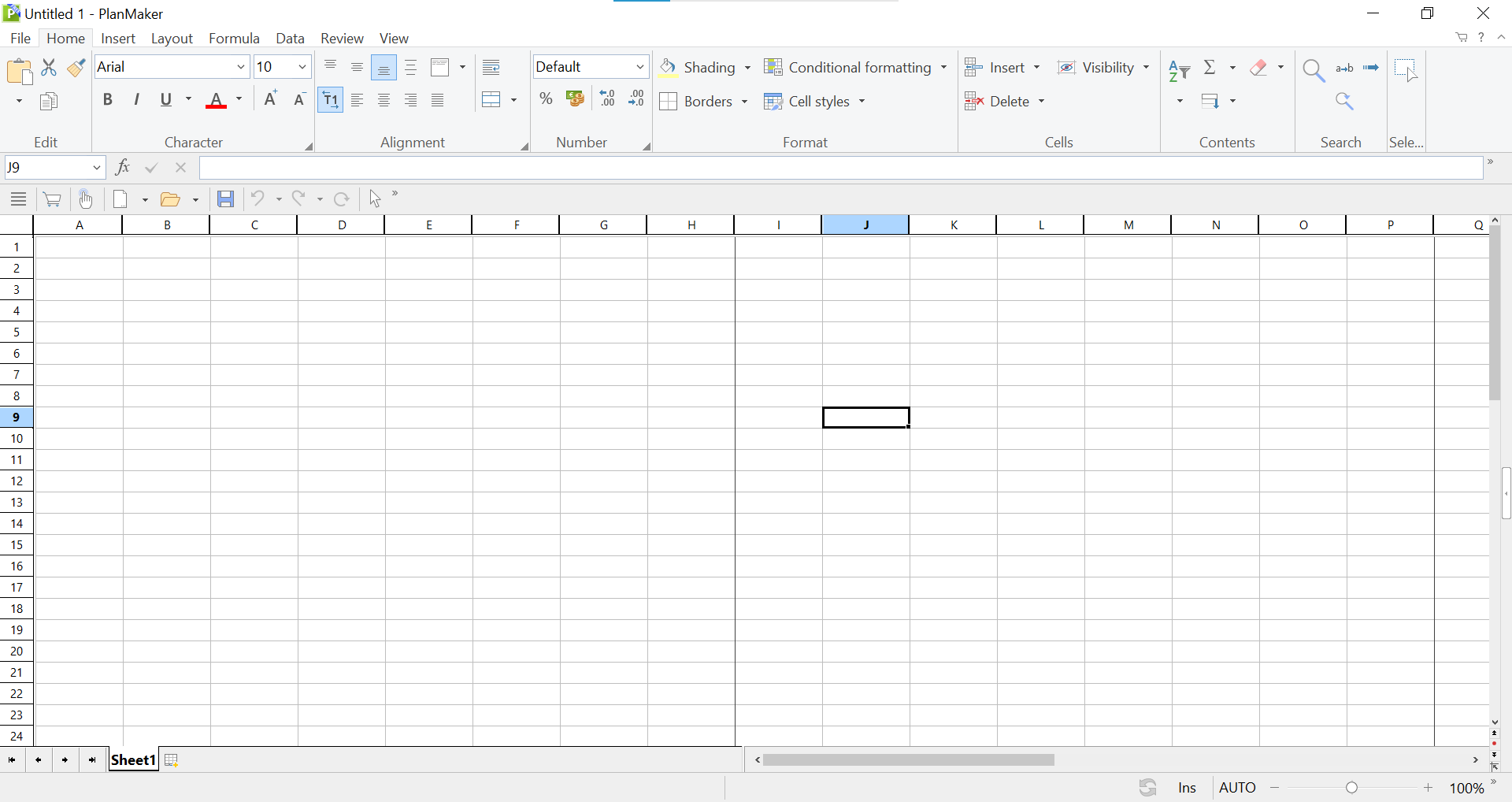Click the Borders button
This screenshot has width=1512, height=802.
(x=703, y=102)
